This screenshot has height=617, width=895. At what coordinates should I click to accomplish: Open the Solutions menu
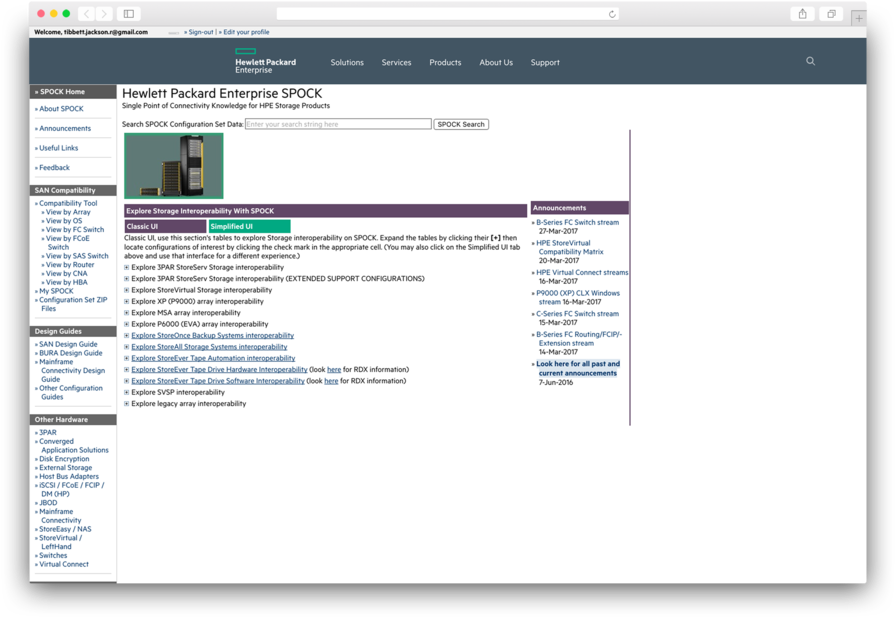coord(347,62)
